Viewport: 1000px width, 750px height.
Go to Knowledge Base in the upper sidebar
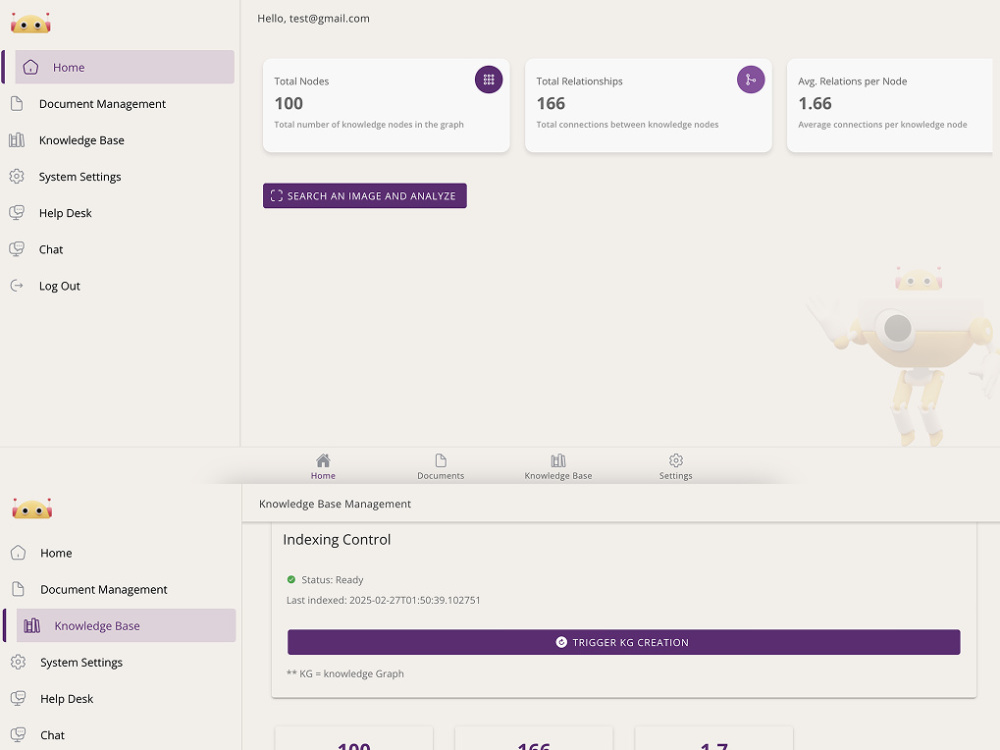[x=81, y=140]
